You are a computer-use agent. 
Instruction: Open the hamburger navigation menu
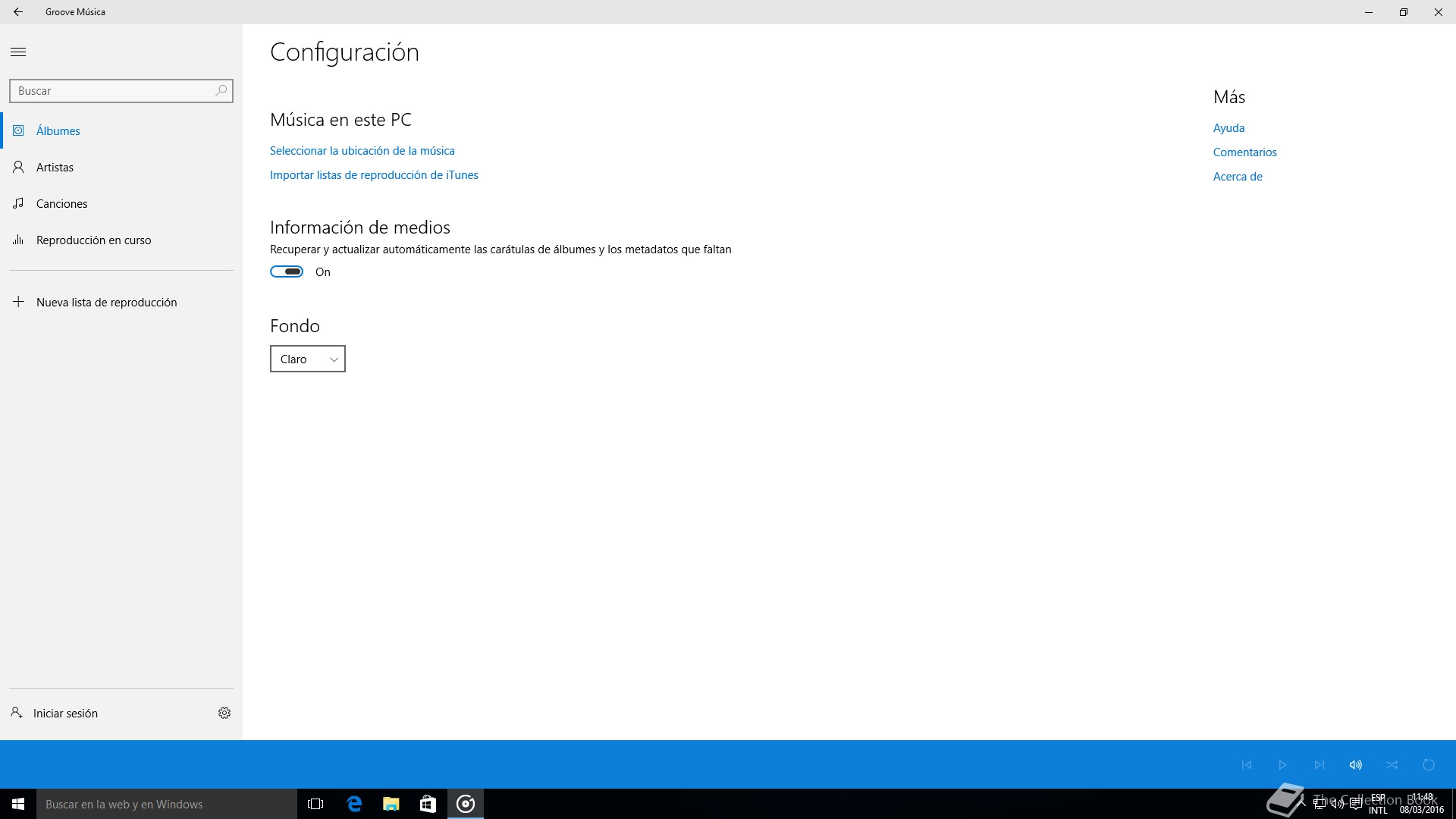(18, 52)
